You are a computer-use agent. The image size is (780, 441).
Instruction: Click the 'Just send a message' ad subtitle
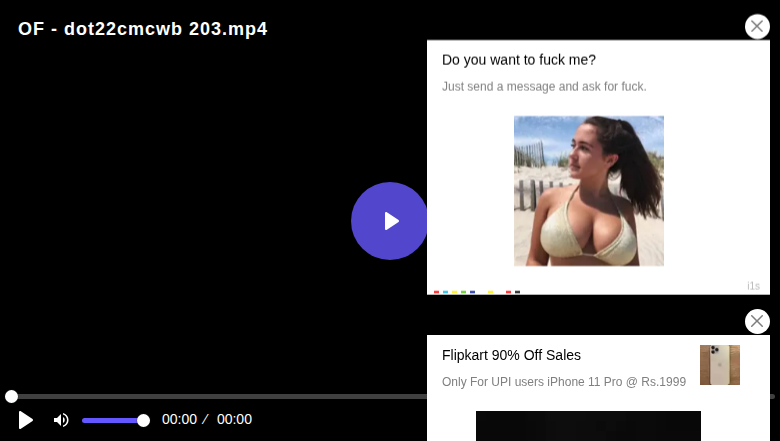pos(544,87)
